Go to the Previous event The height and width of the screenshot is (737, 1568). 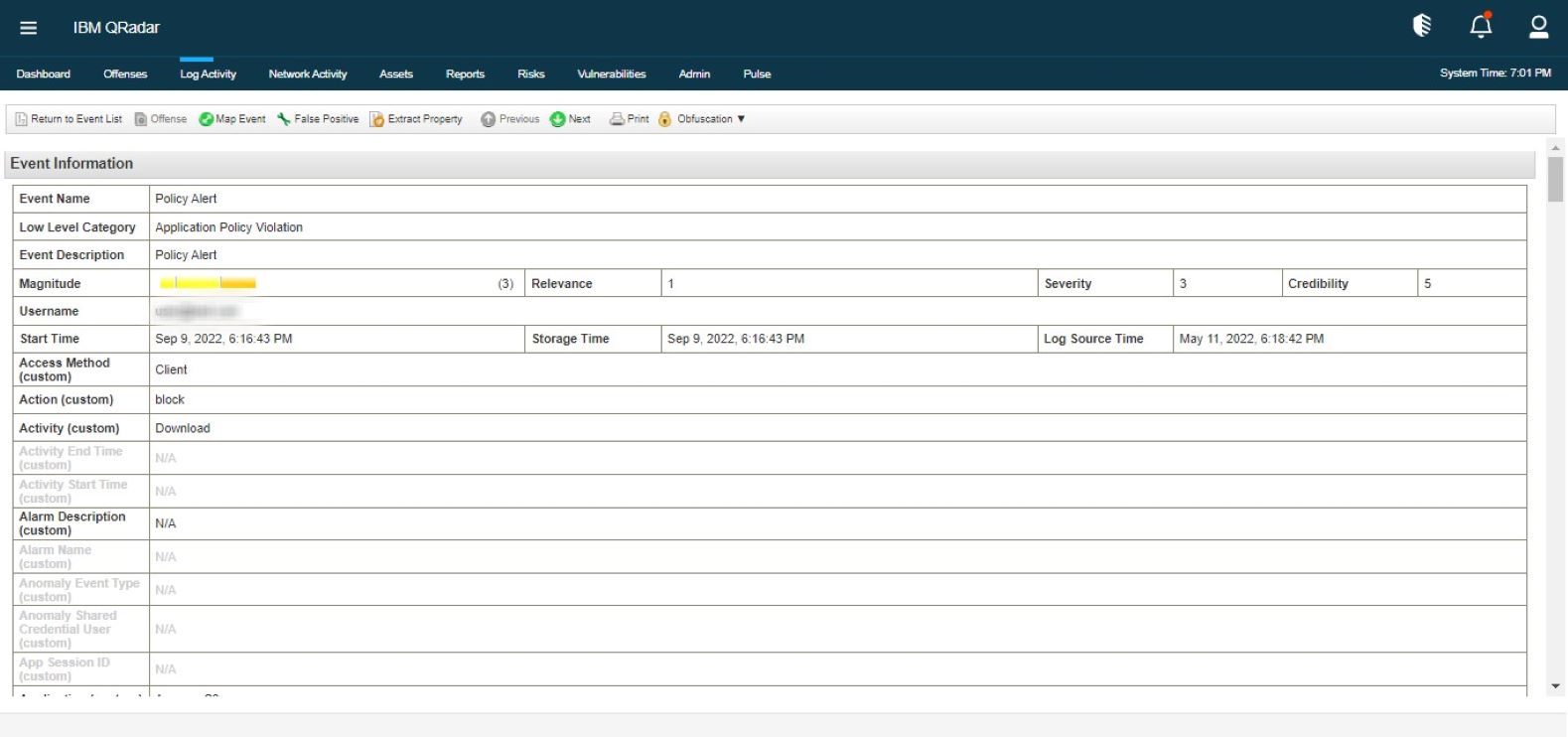[x=510, y=119]
